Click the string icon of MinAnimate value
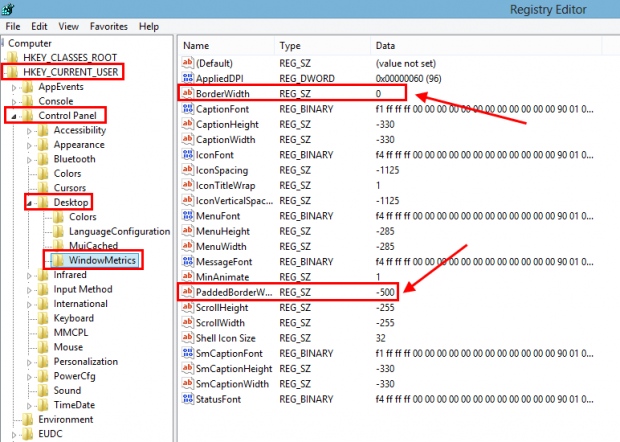Image resolution: width=620 pixels, height=442 pixels. click(187, 276)
